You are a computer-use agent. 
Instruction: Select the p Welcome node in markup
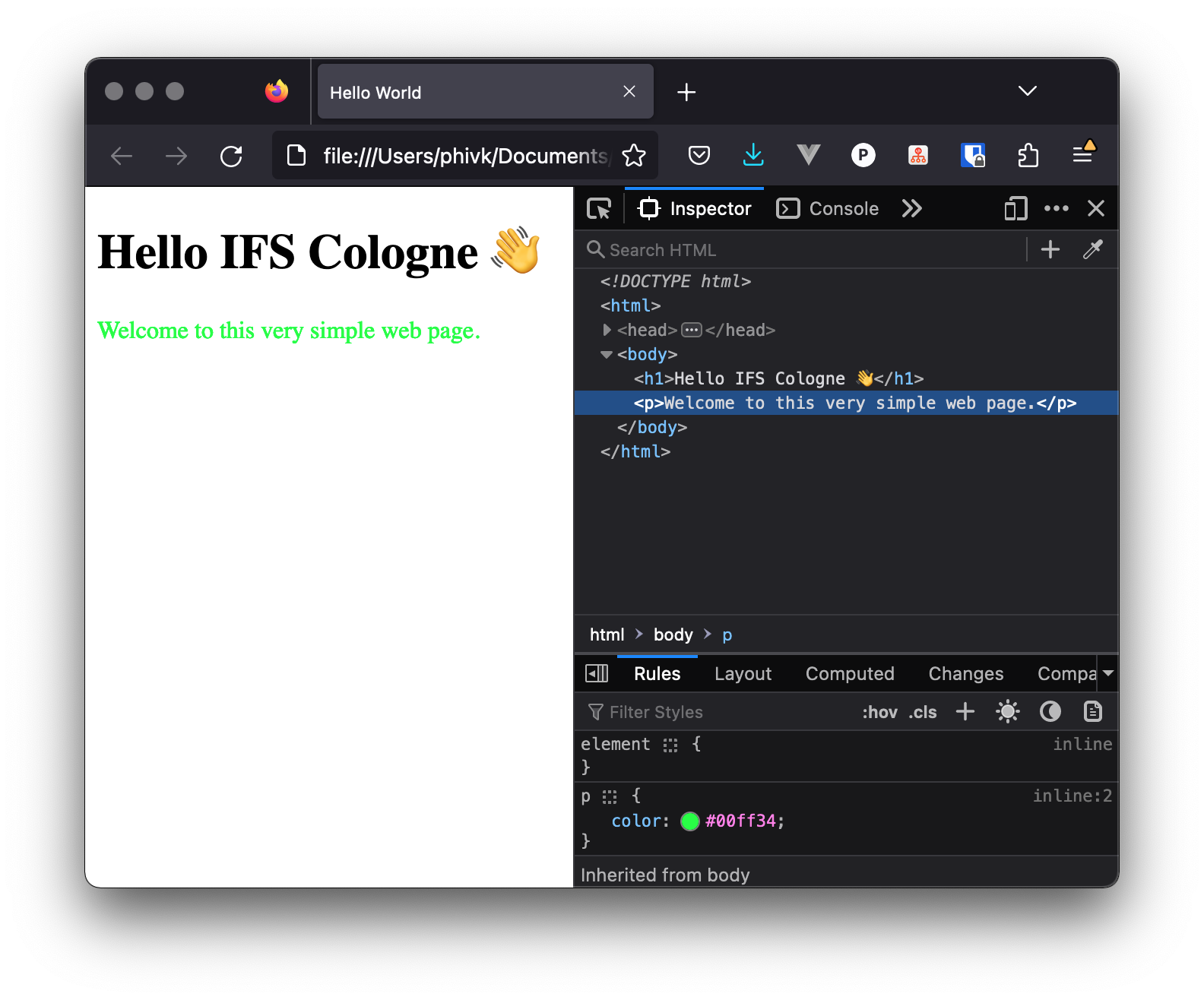[846, 403]
